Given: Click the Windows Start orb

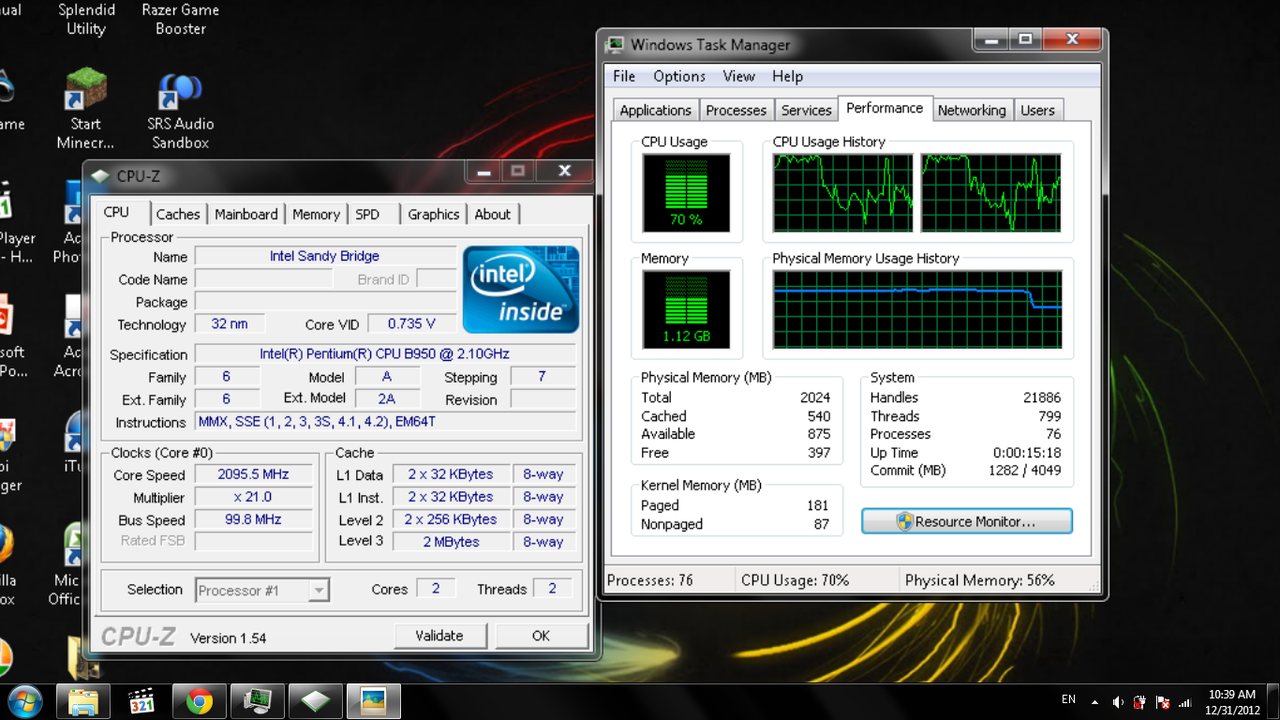Looking at the screenshot, I should [x=25, y=701].
